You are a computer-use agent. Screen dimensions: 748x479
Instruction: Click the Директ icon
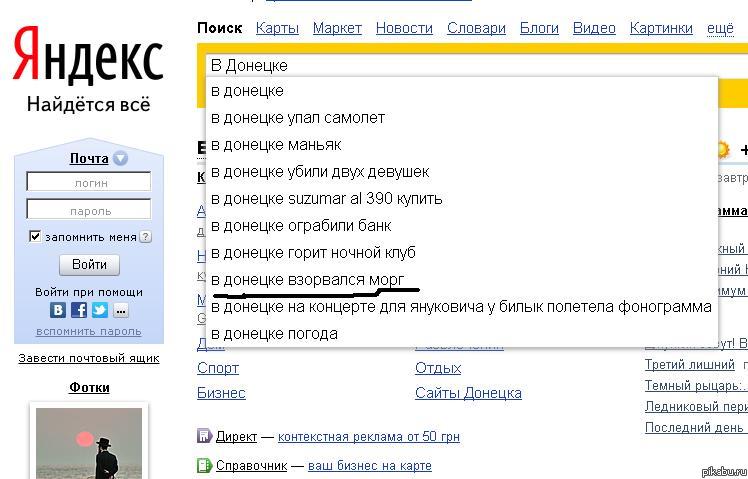pyautogui.click(x=204, y=436)
